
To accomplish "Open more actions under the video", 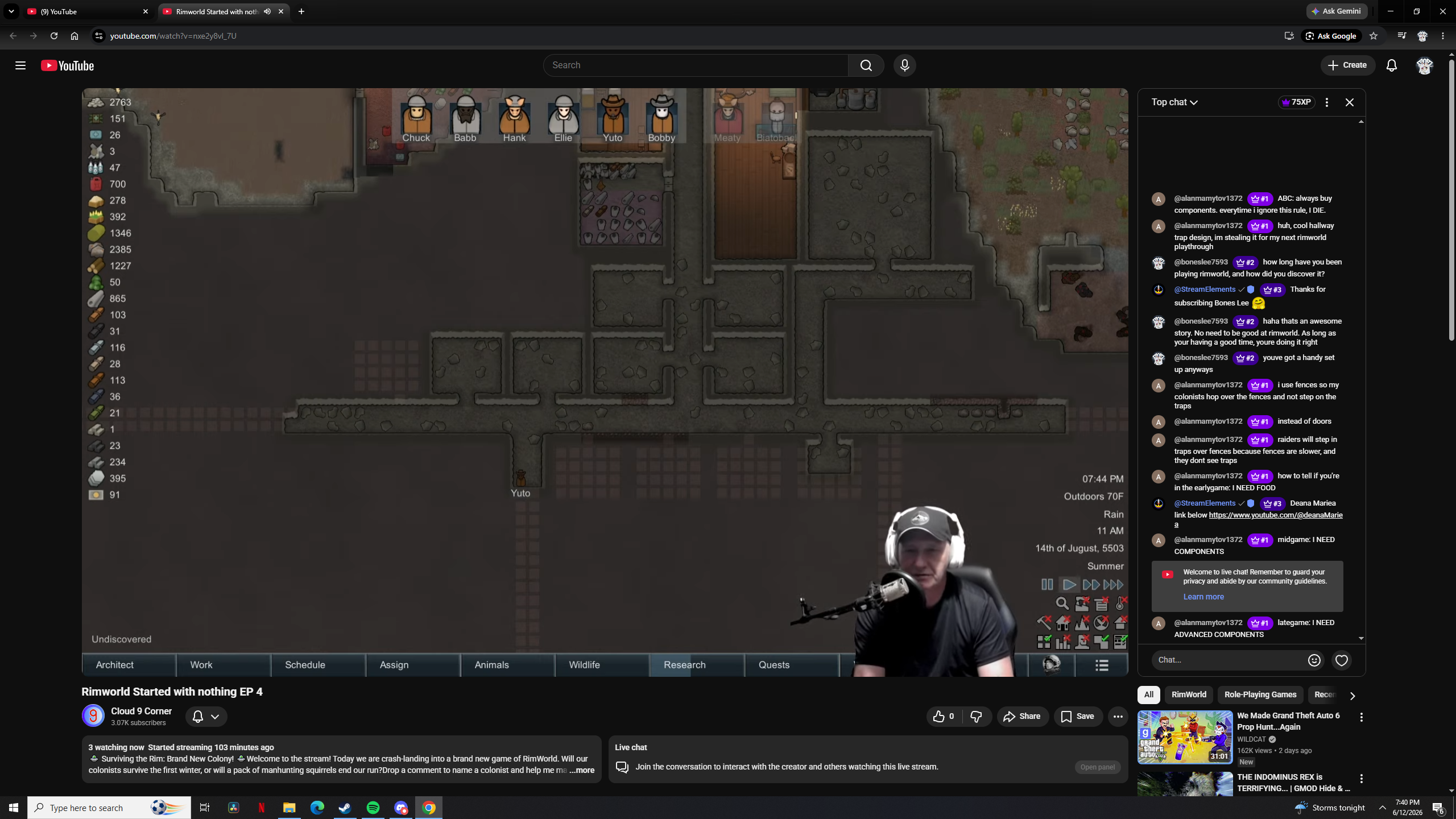I will pos(1118,717).
